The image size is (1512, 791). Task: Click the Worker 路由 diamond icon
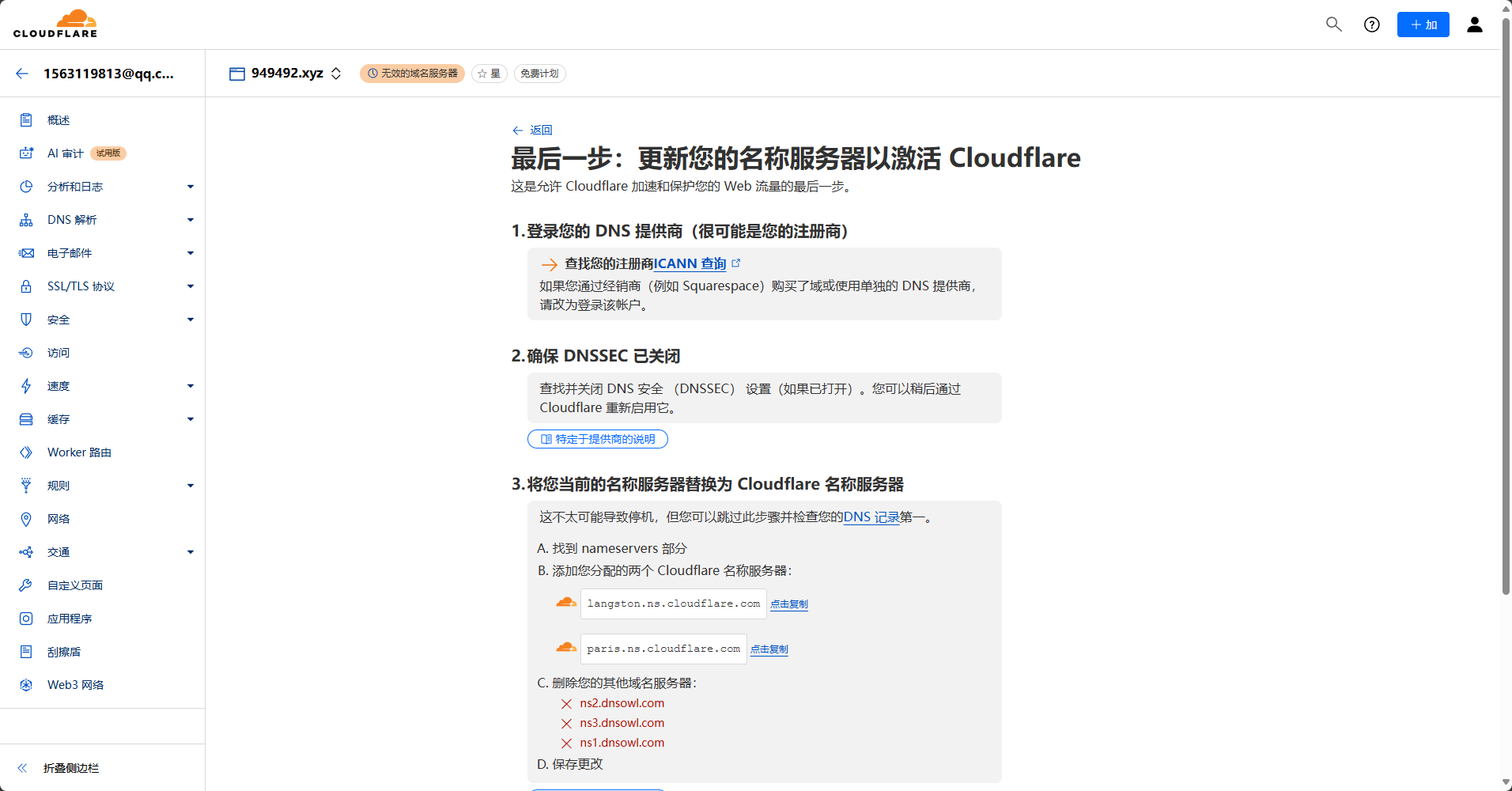coord(26,452)
